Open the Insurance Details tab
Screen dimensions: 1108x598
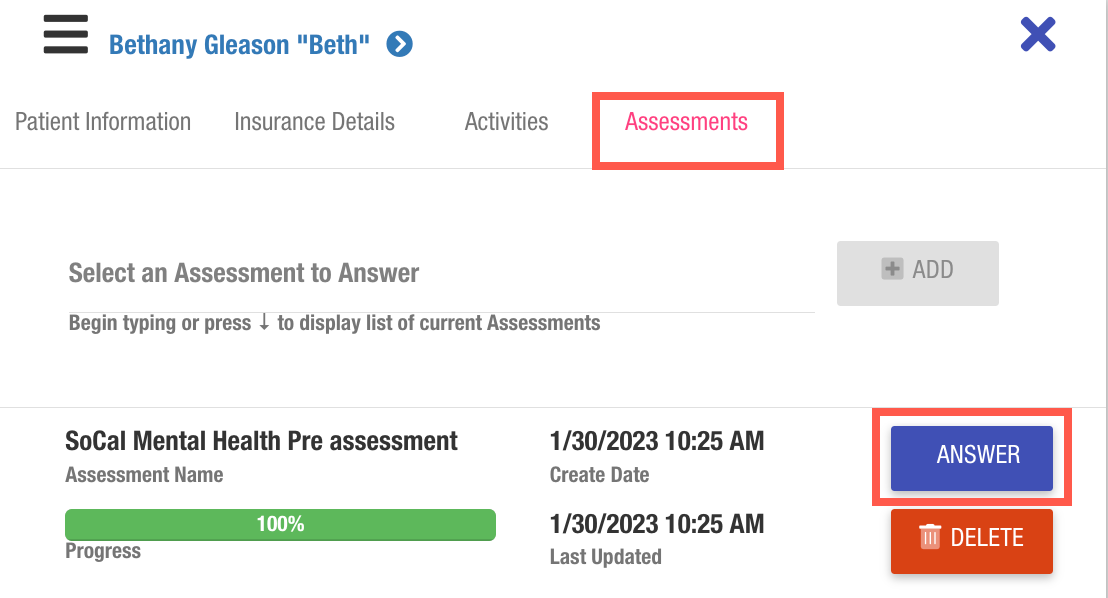click(x=314, y=122)
